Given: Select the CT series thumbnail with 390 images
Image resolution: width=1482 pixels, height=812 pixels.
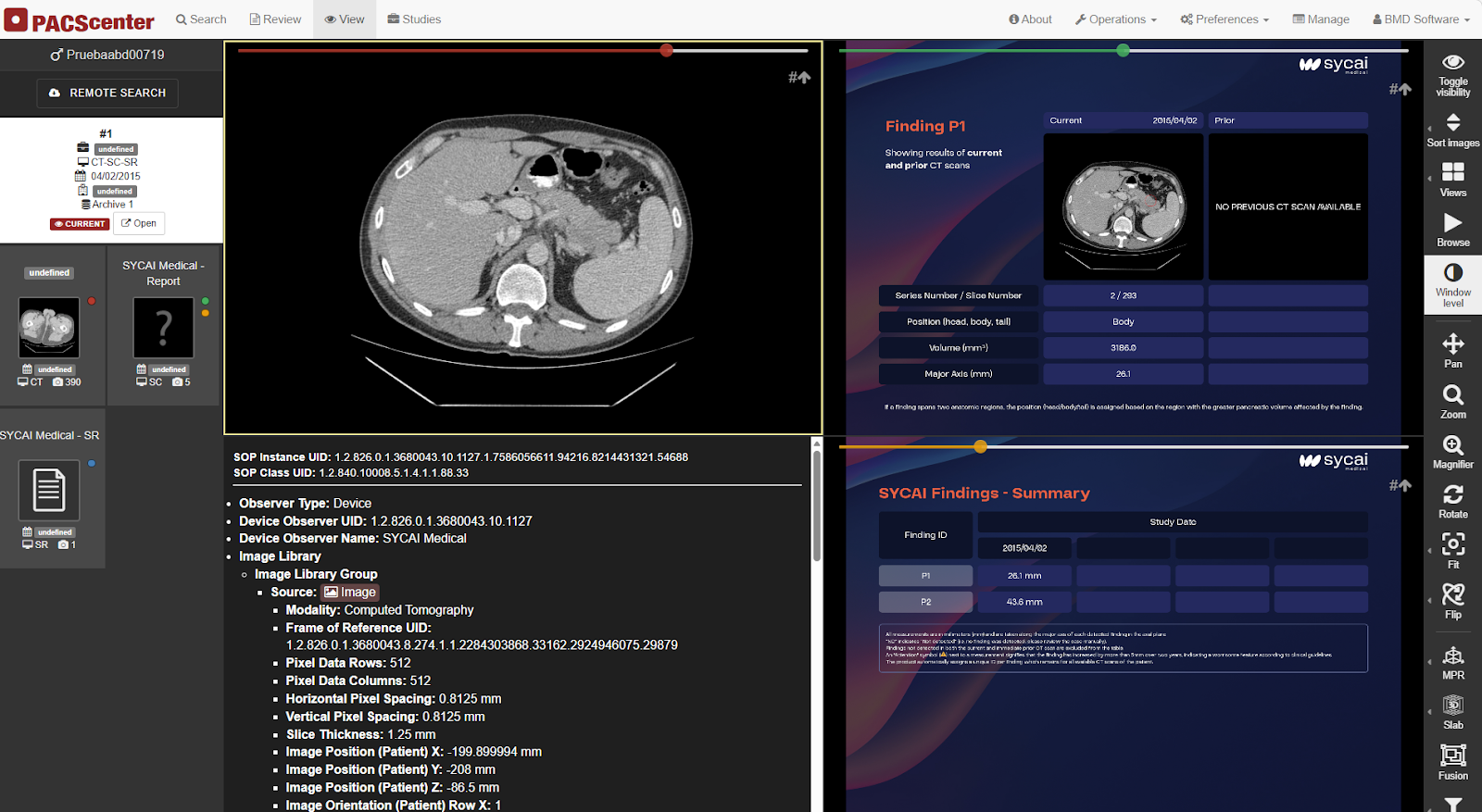Looking at the screenshot, I should pos(49,328).
